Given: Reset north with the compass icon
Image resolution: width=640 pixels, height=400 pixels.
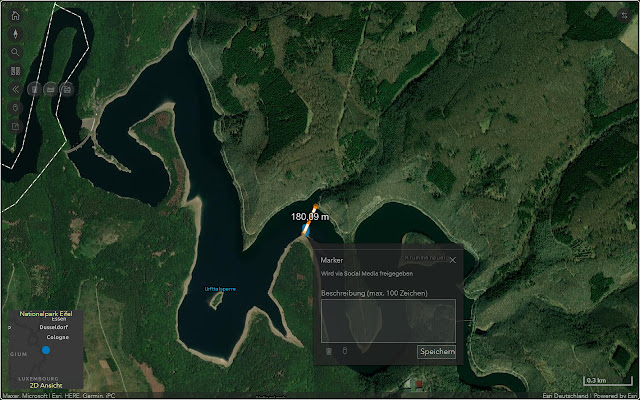Looking at the screenshot, I should click(15, 34).
